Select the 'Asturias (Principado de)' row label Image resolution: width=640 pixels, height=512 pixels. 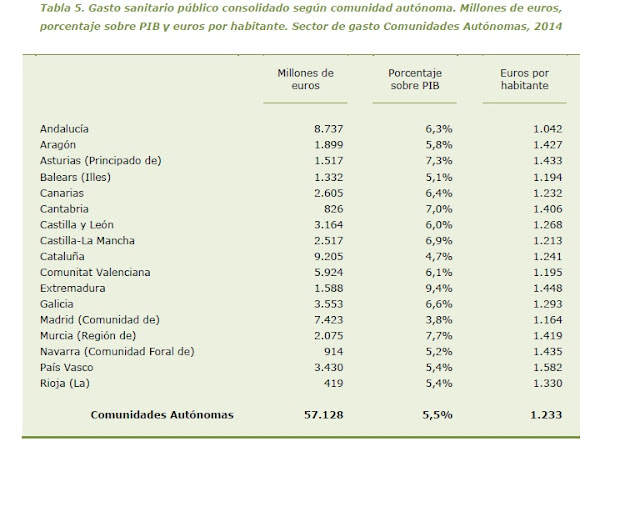point(101,161)
